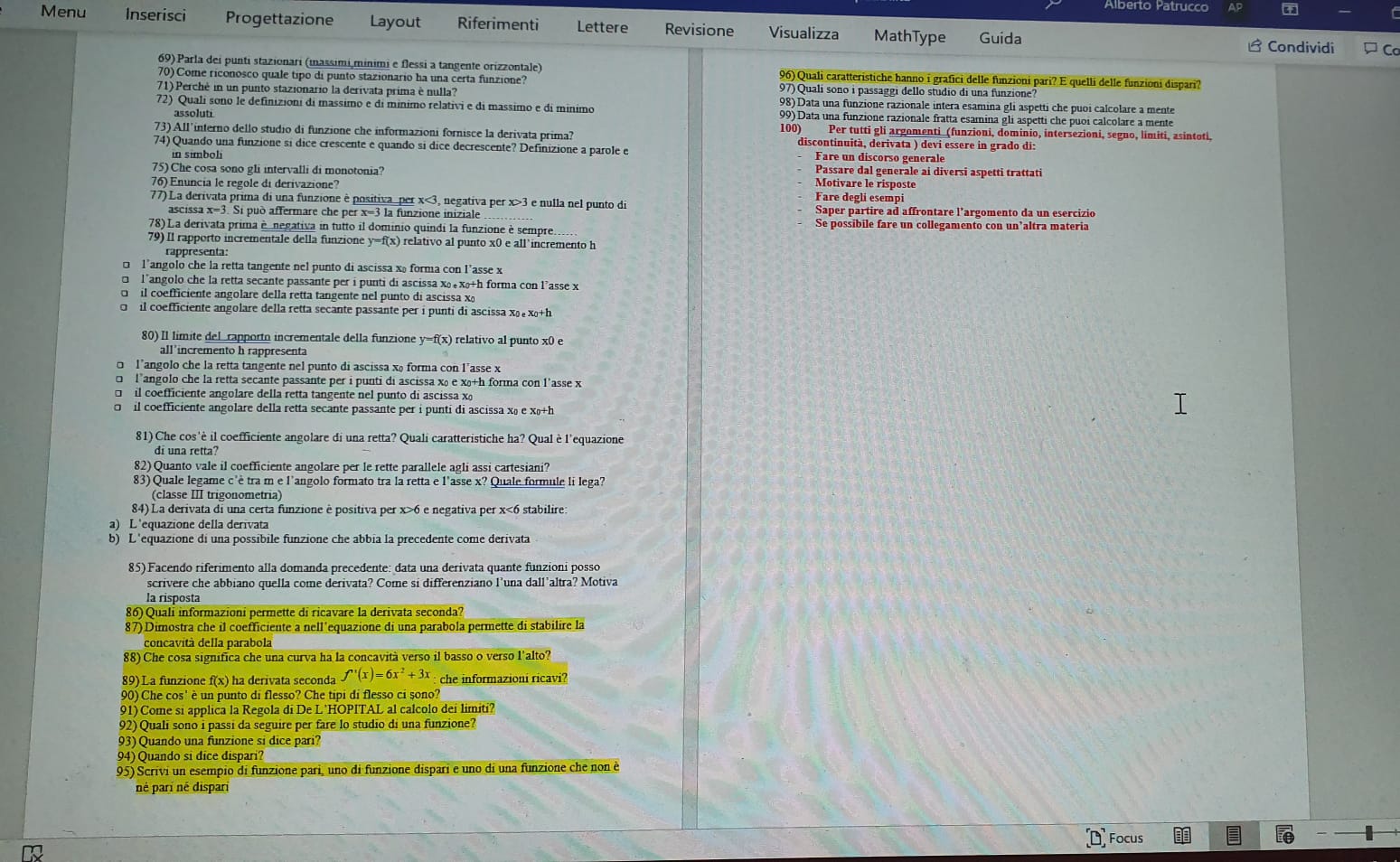The height and width of the screenshot is (862, 1400).
Task: Click highlighted line "88) Che cosa significa che una curva"
Action: click(x=337, y=657)
